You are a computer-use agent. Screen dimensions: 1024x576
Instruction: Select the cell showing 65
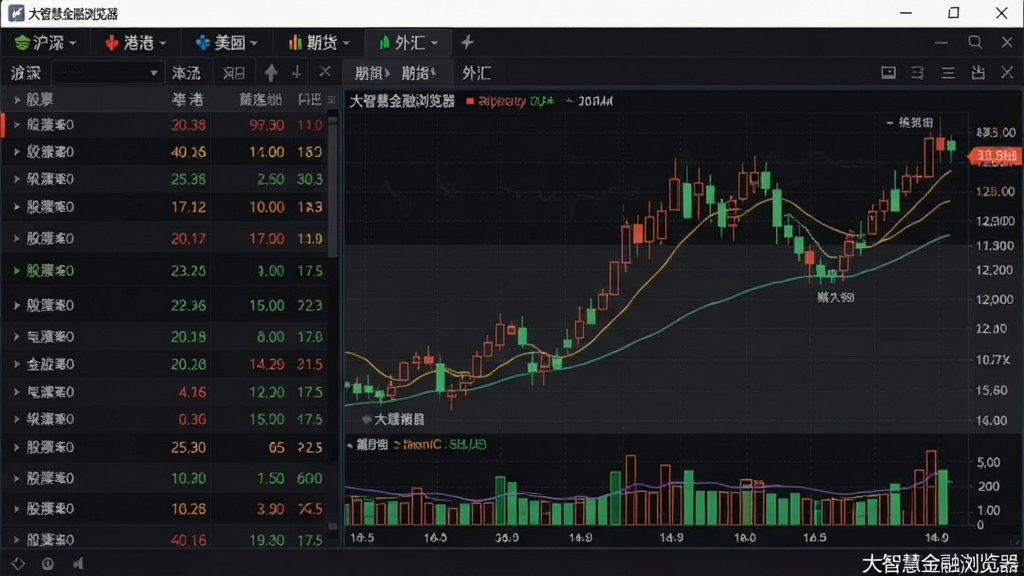(x=276, y=447)
